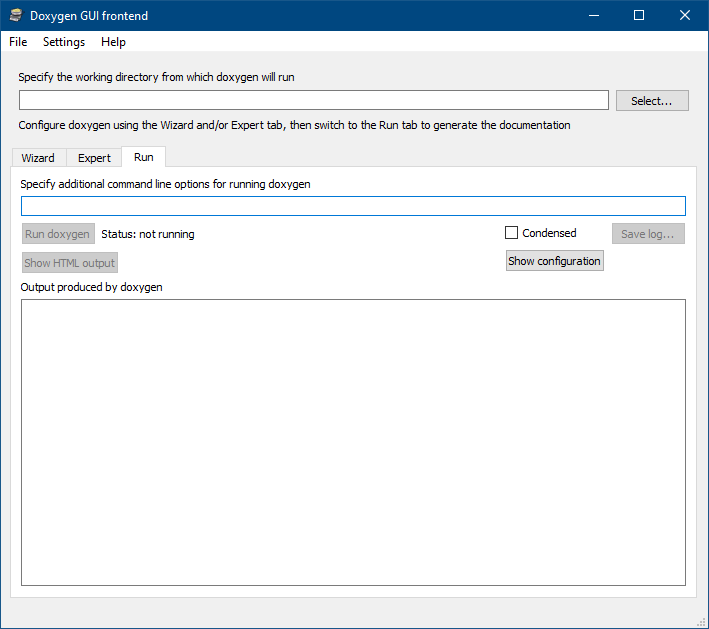Image resolution: width=709 pixels, height=629 pixels.
Task: Enable the Condensed checkbox
Action: (x=512, y=233)
